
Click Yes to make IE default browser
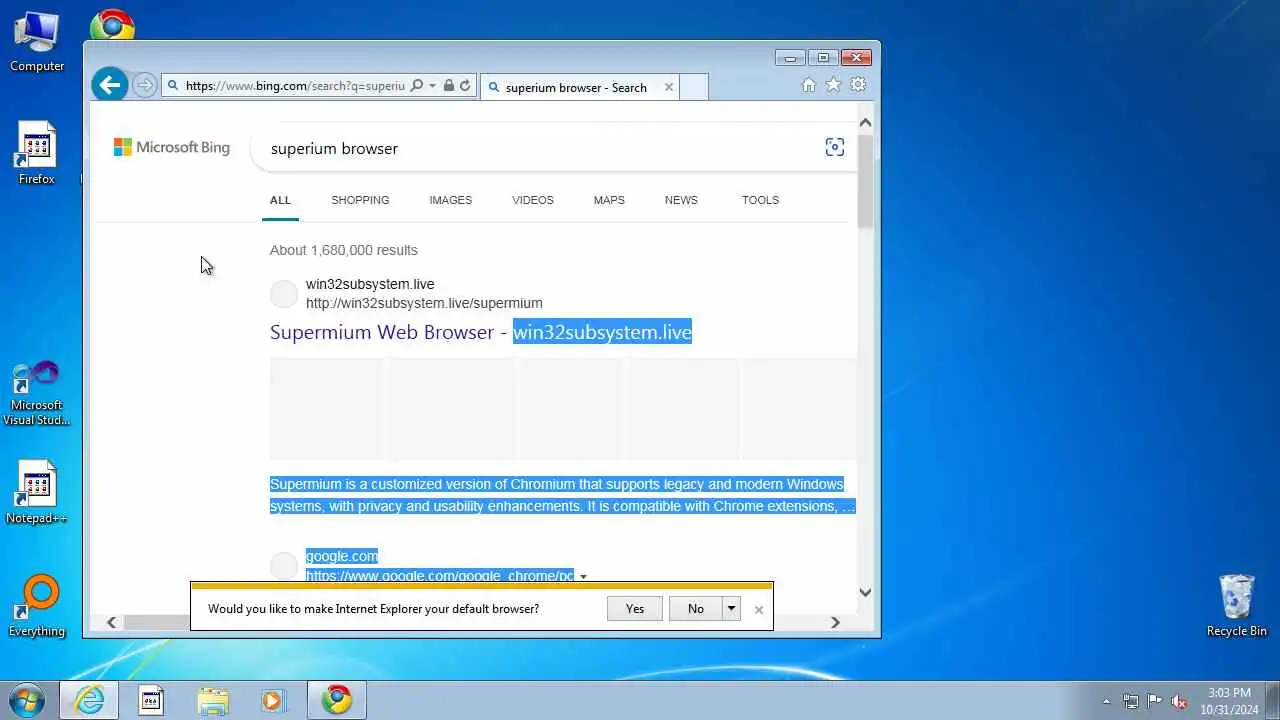click(x=635, y=609)
